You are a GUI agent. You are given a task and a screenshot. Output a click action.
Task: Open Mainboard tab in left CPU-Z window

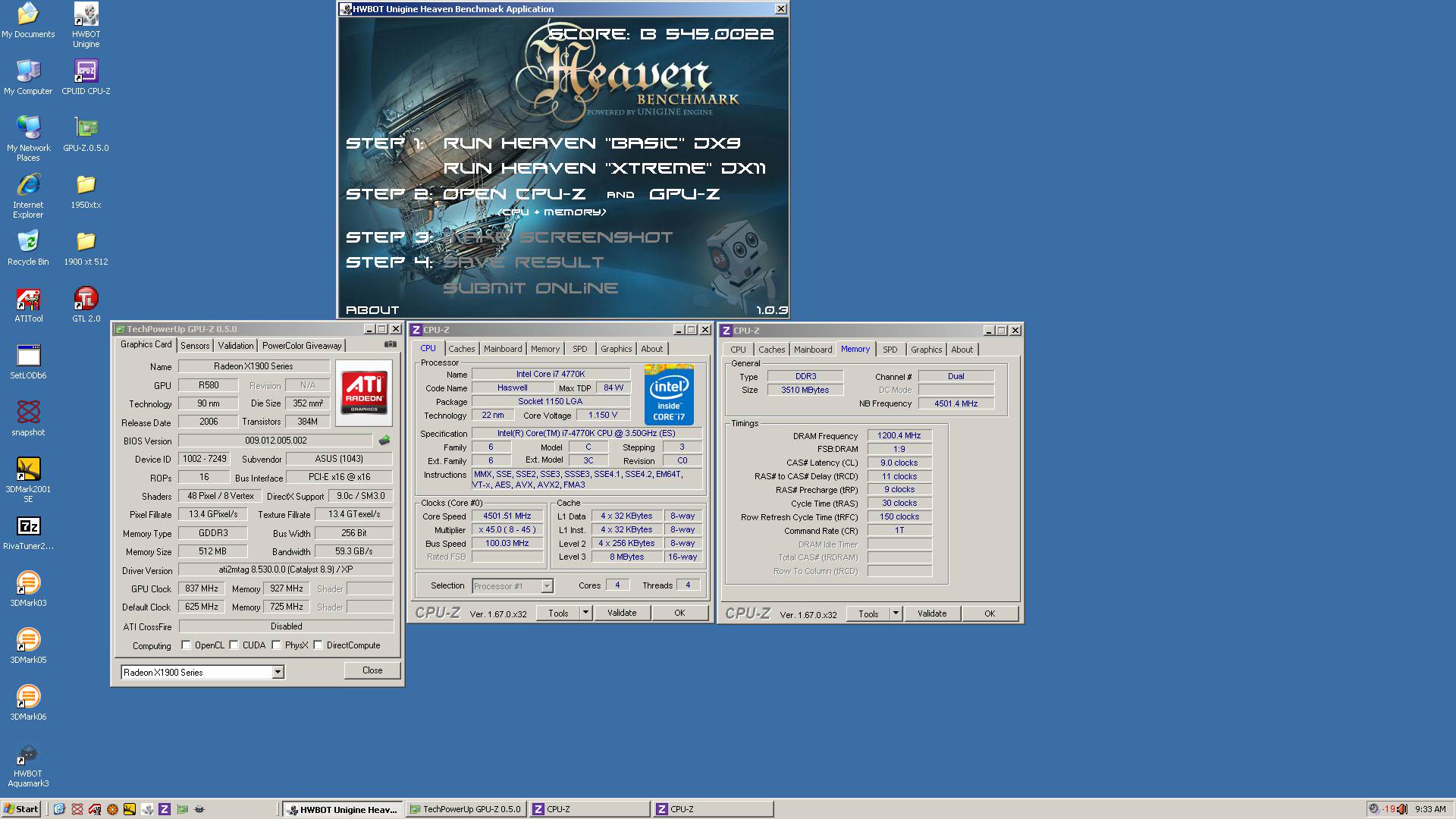(503, 349)
